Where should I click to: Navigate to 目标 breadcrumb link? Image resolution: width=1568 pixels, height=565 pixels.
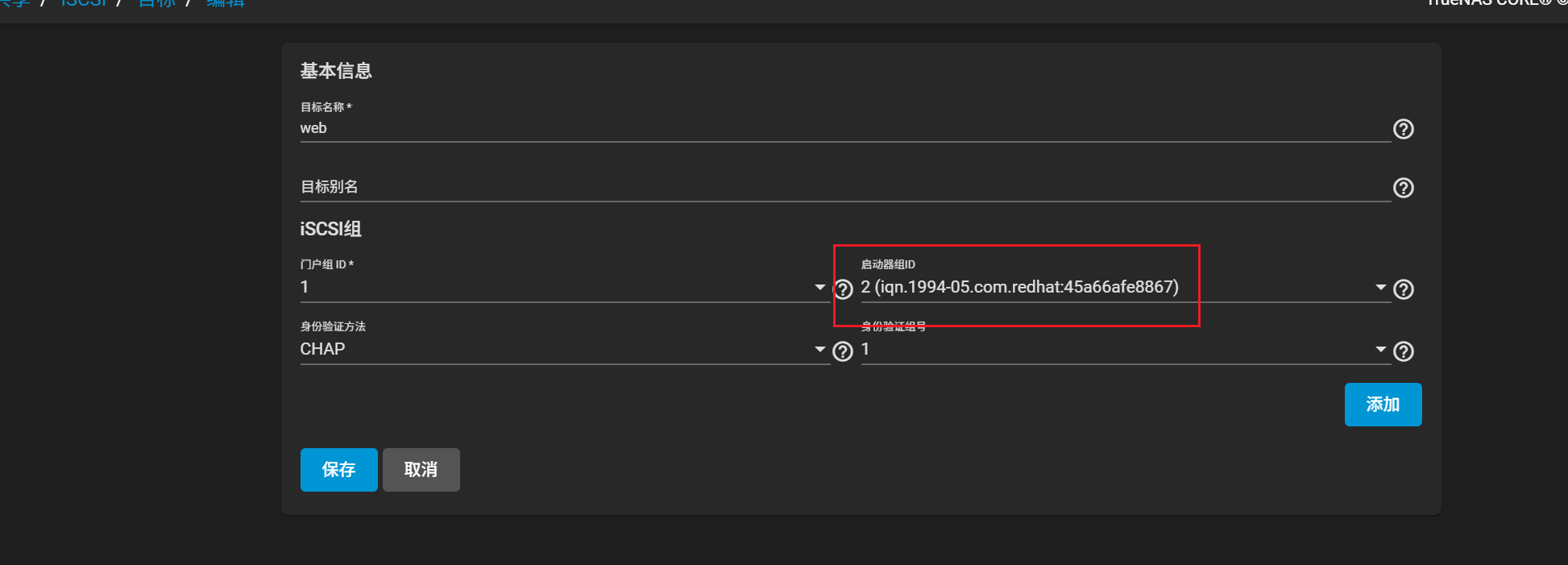point(156,3)
